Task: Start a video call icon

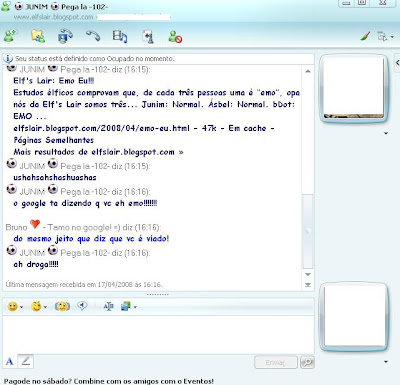Action: pyautogui.click(x=65, y=36)
